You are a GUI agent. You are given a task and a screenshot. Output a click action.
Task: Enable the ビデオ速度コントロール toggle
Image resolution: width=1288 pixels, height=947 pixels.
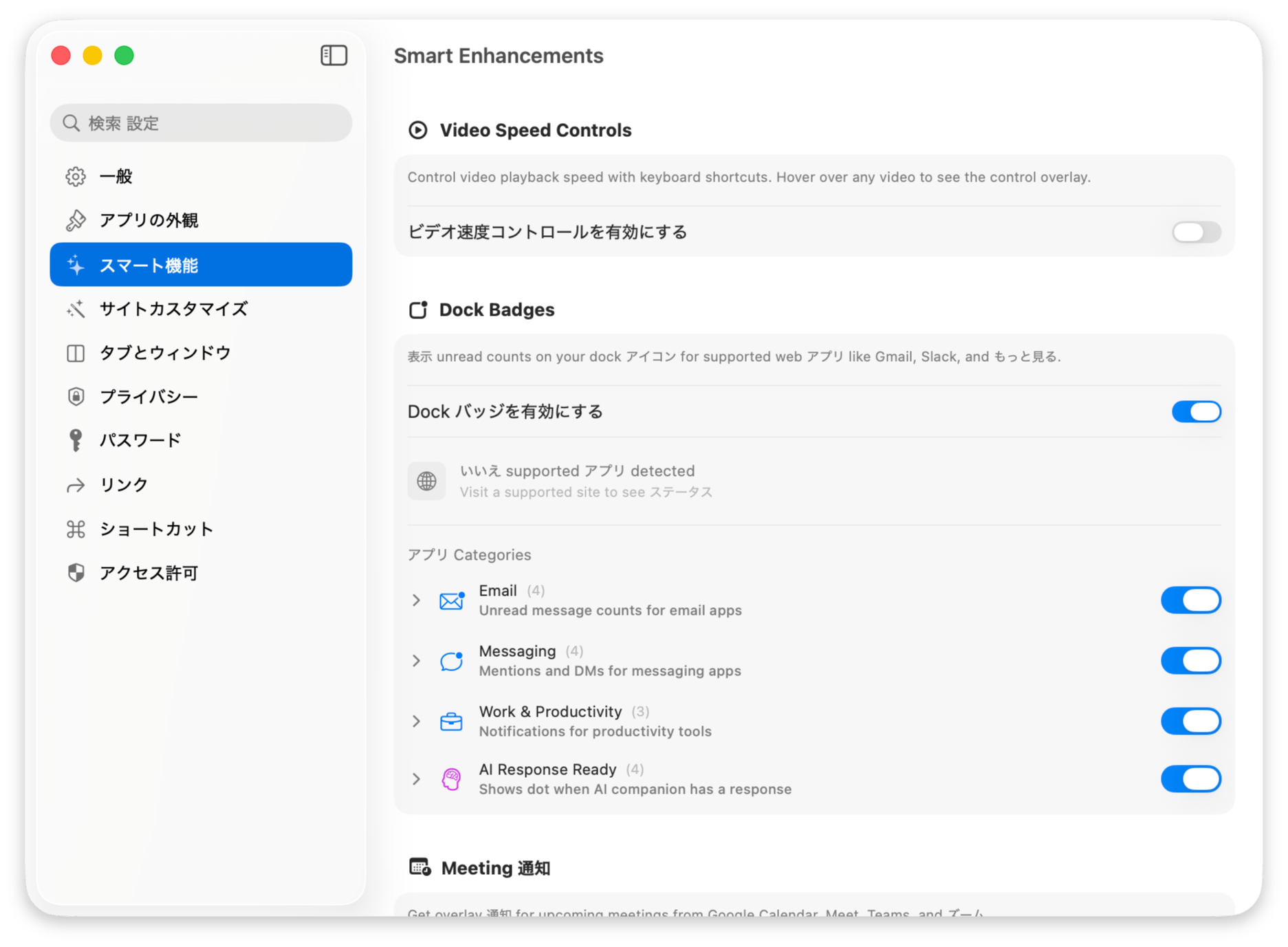1196,232
